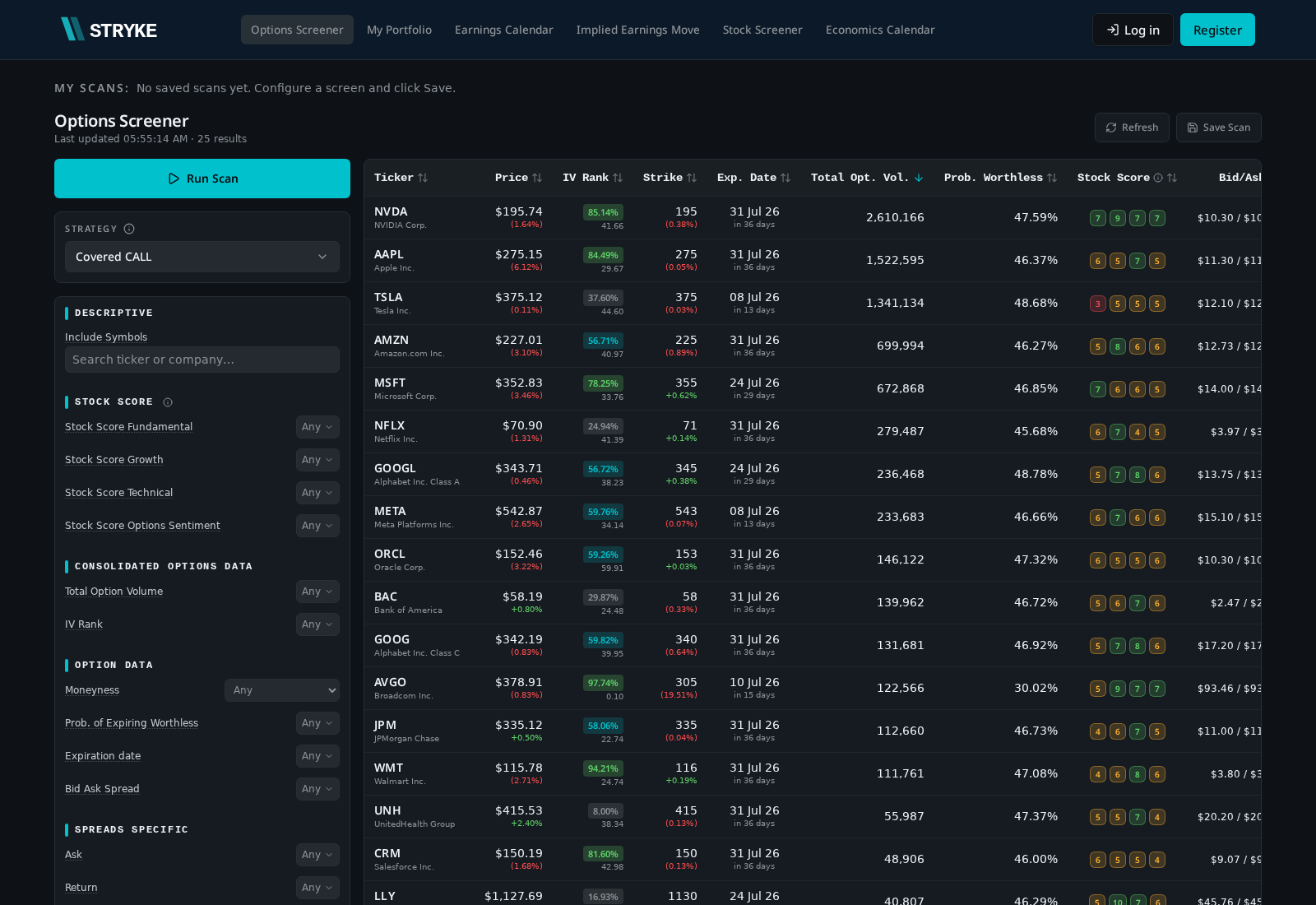Focus the Search ticker or company field

coord(202,360)
